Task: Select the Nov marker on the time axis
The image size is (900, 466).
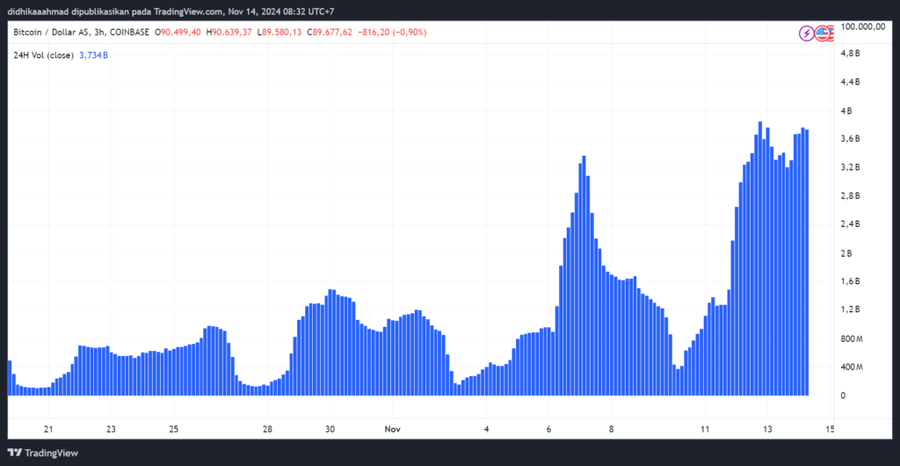Action: [393, 429]
